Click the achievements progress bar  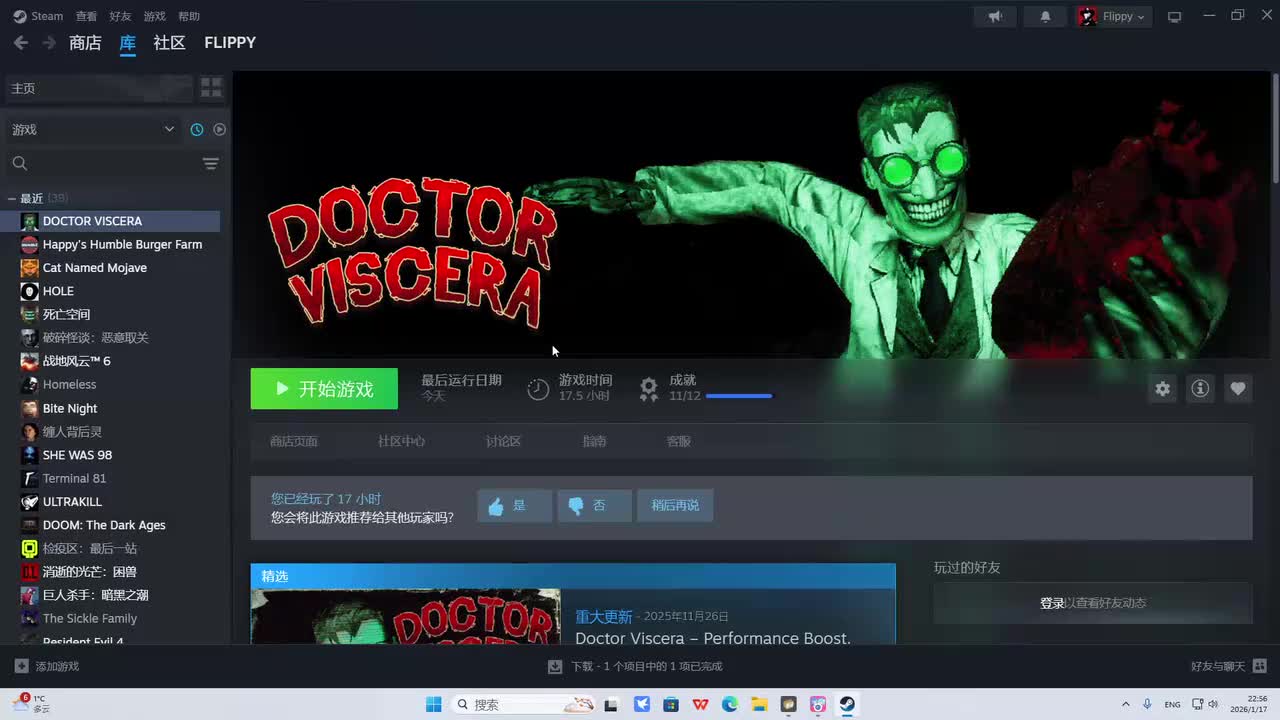click(739, 396)
